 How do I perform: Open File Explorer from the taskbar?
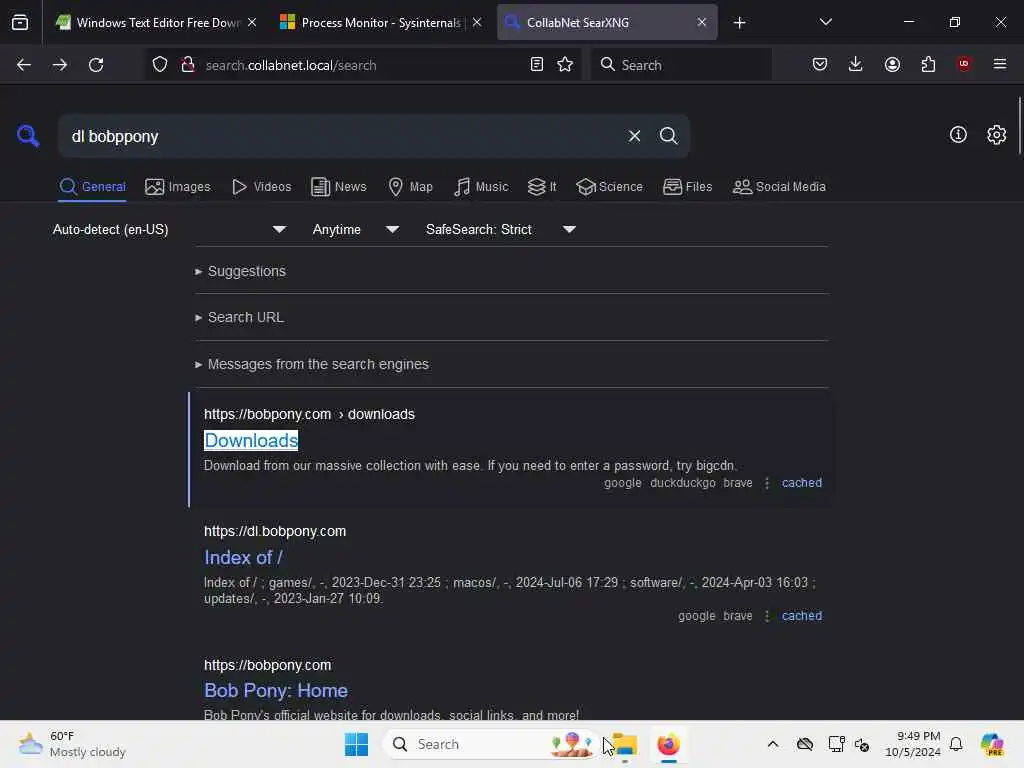pos(625,744)
